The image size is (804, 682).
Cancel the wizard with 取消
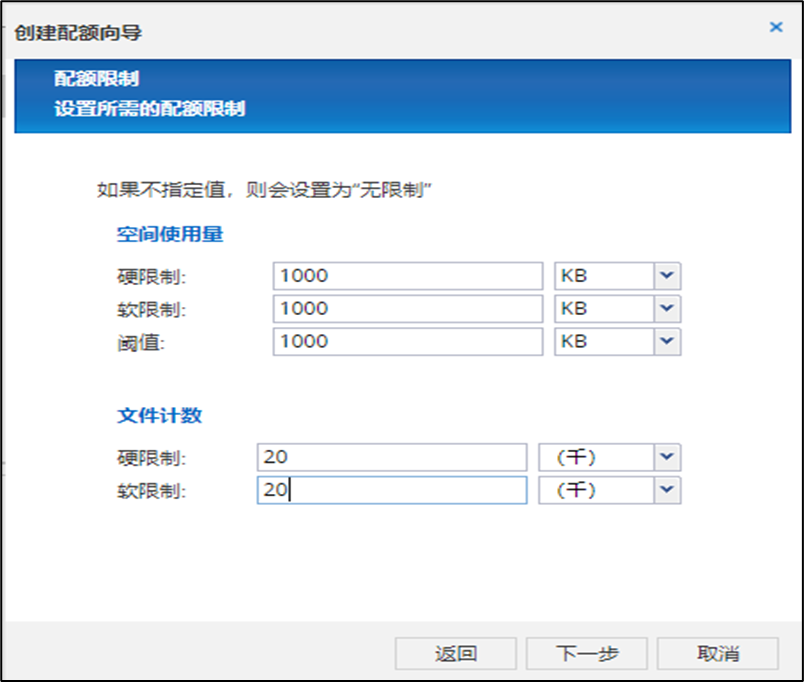point(717,654)
